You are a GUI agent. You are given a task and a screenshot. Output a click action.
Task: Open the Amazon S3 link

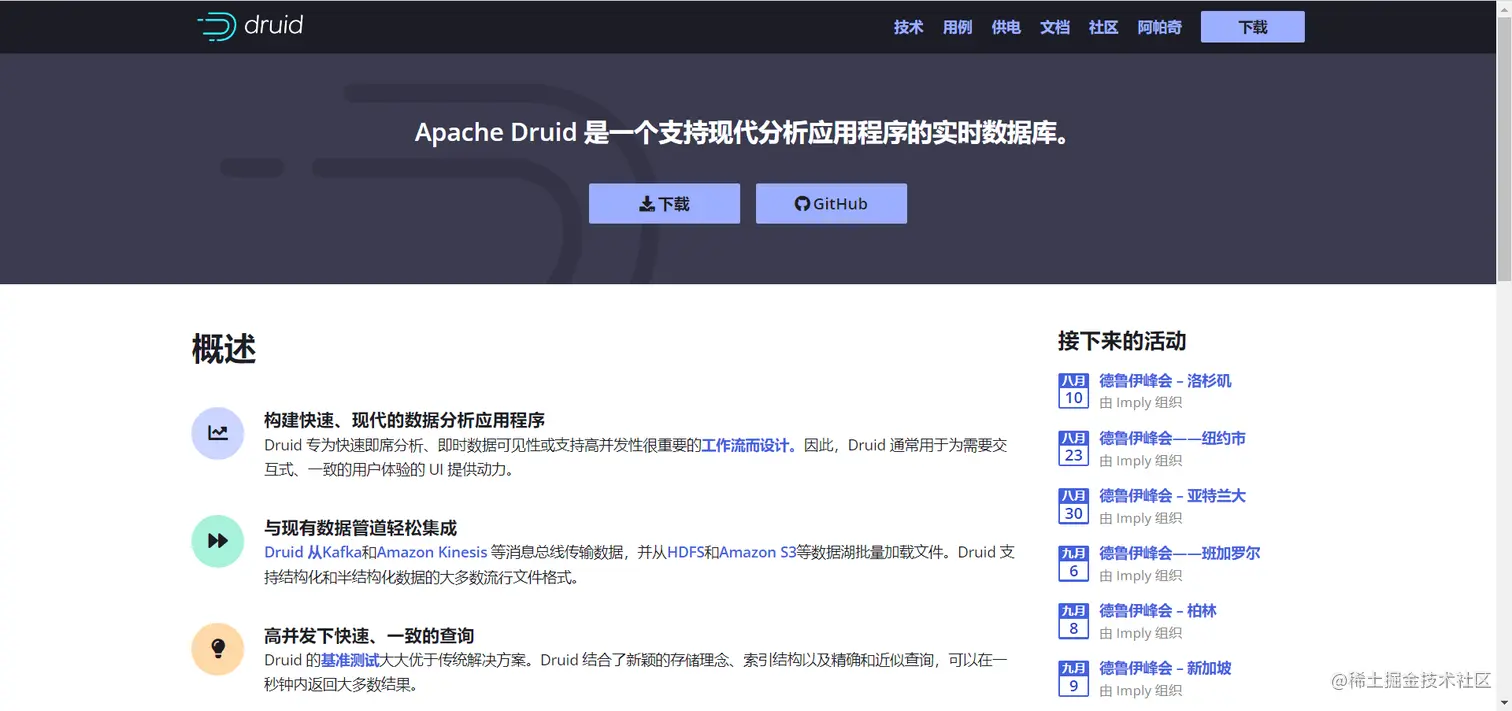coord(757,552)
